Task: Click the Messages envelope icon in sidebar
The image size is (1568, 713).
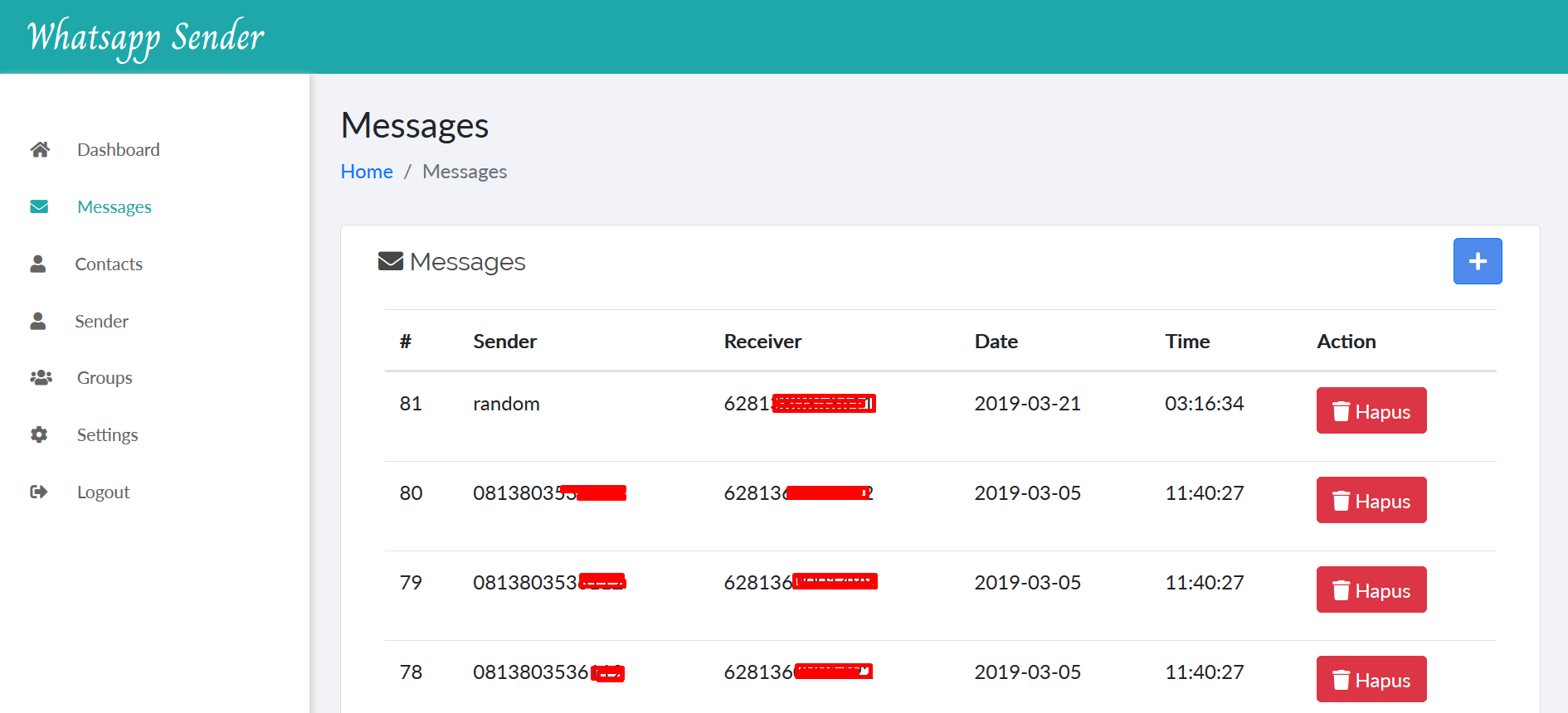Action: pos(39,206)
